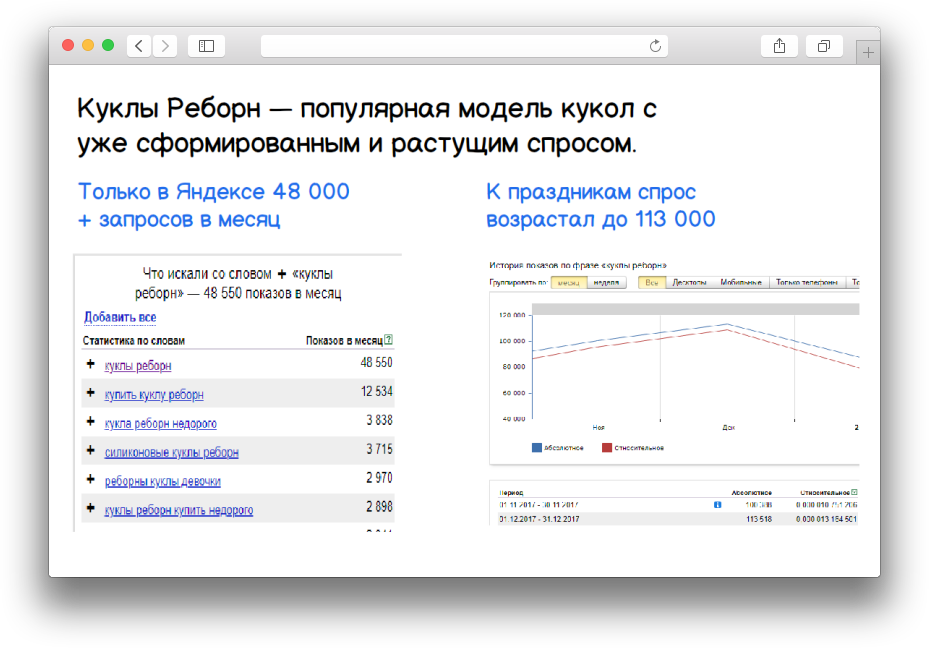Click period "01.12.2017 - 31.12.2017" row
Screen dimensions: 929x648
[x=677, y=519]
